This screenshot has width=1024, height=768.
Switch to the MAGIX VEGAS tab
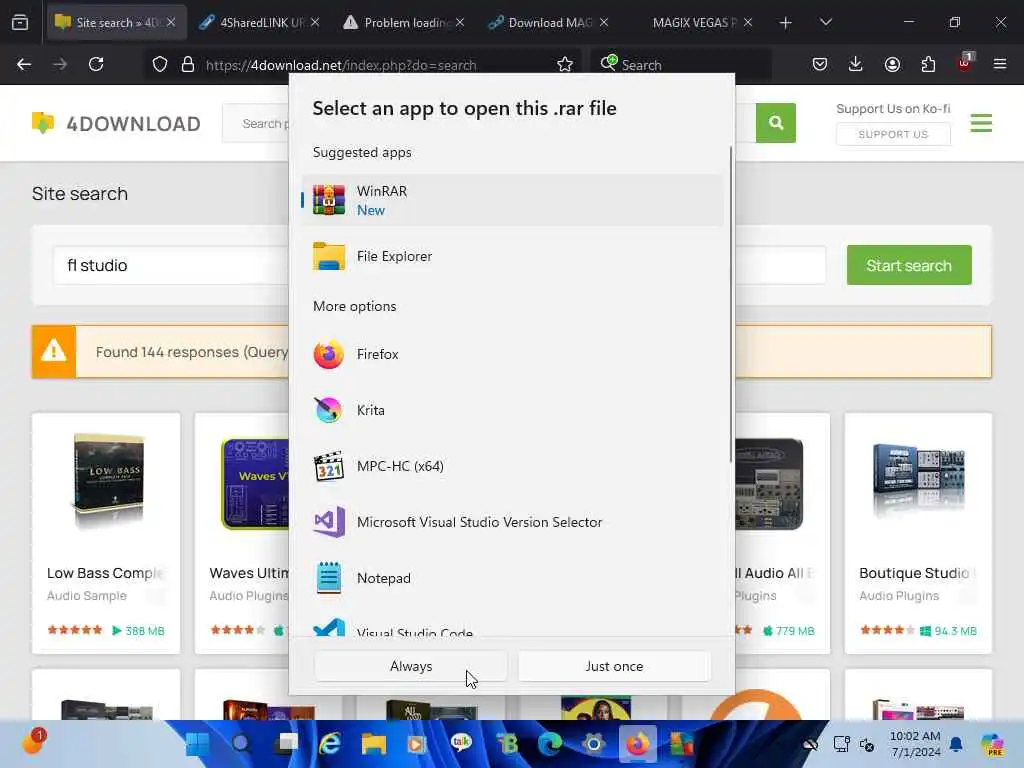694,22
